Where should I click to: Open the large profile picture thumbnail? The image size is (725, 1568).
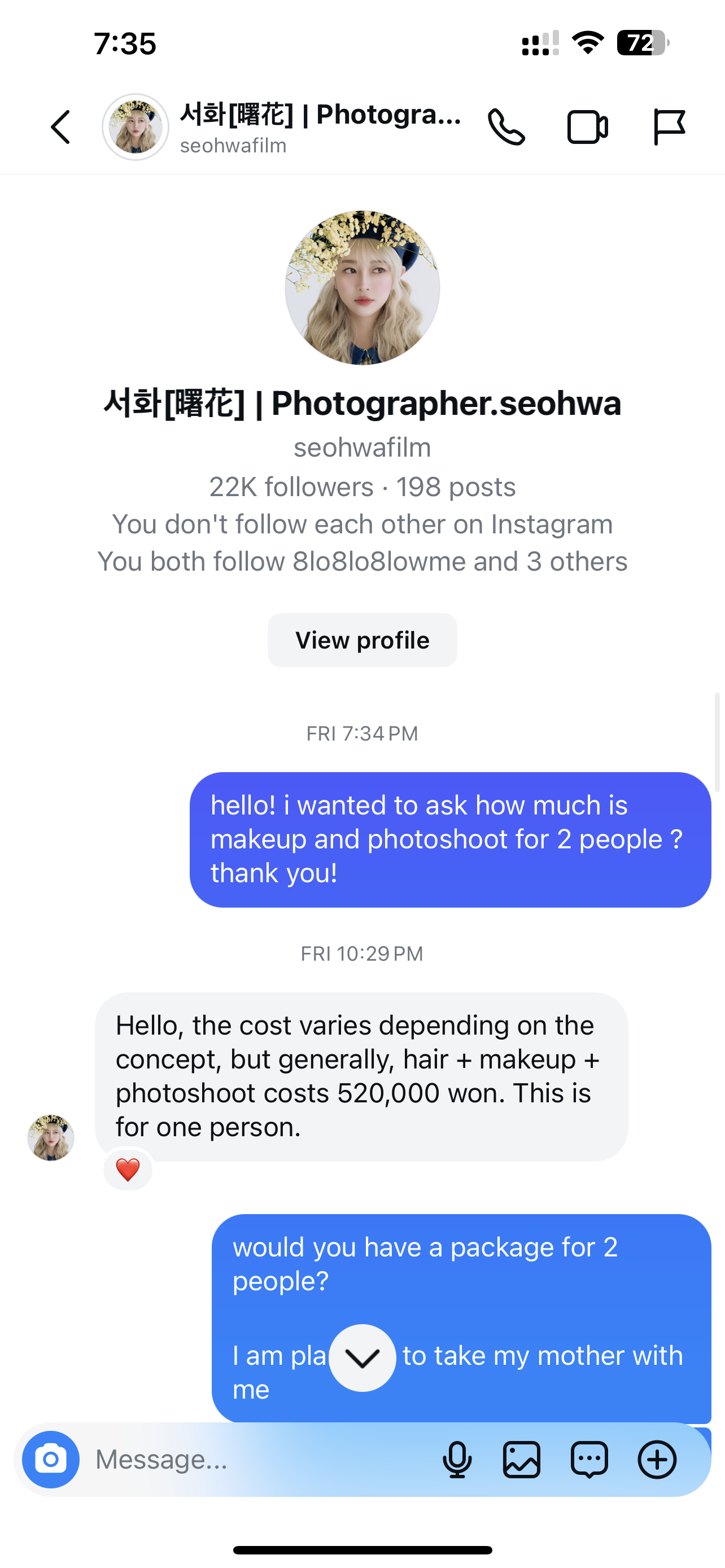point(362,288)
